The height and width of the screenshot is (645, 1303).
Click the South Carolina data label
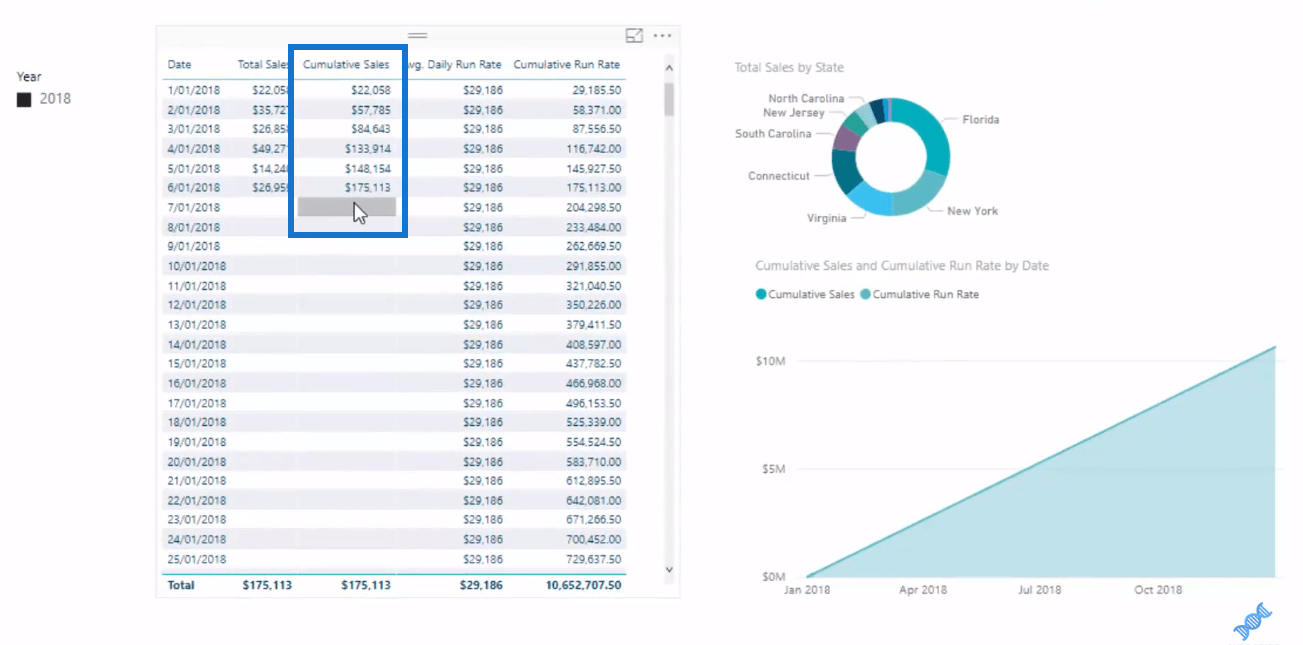coord(773,134)
